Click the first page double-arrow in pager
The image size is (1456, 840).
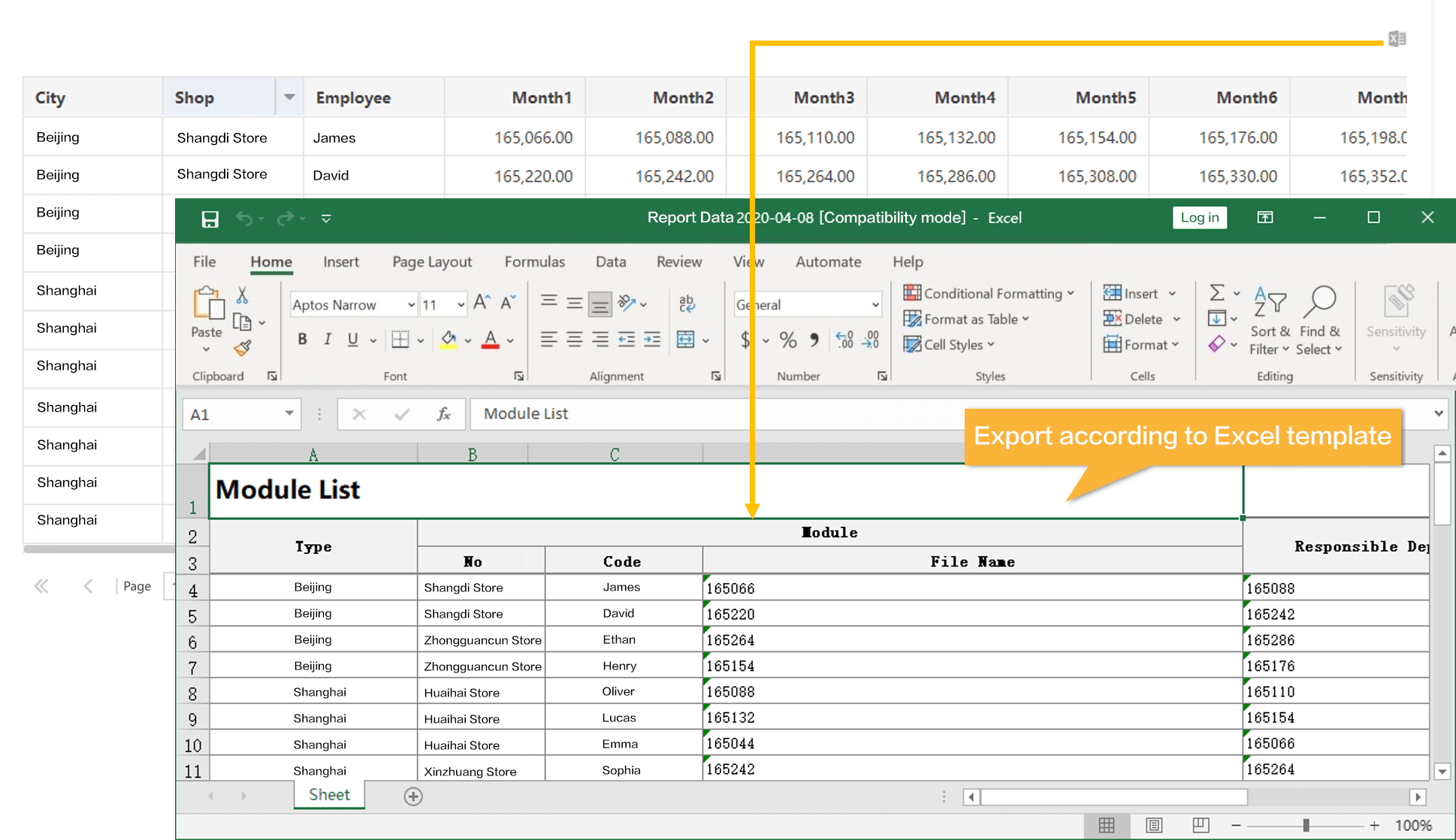[x=41, y=586]
